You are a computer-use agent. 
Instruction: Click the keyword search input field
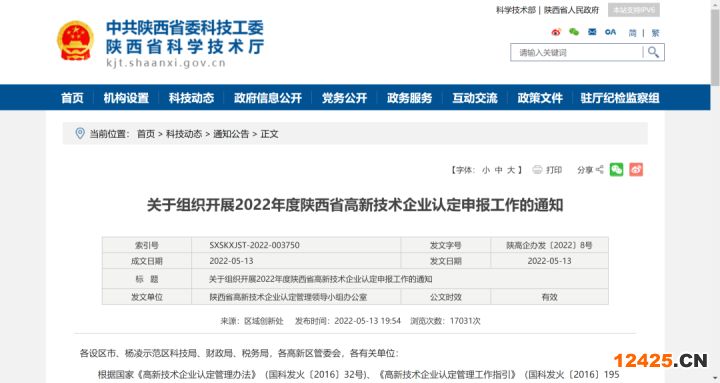(x=577, y=52)
